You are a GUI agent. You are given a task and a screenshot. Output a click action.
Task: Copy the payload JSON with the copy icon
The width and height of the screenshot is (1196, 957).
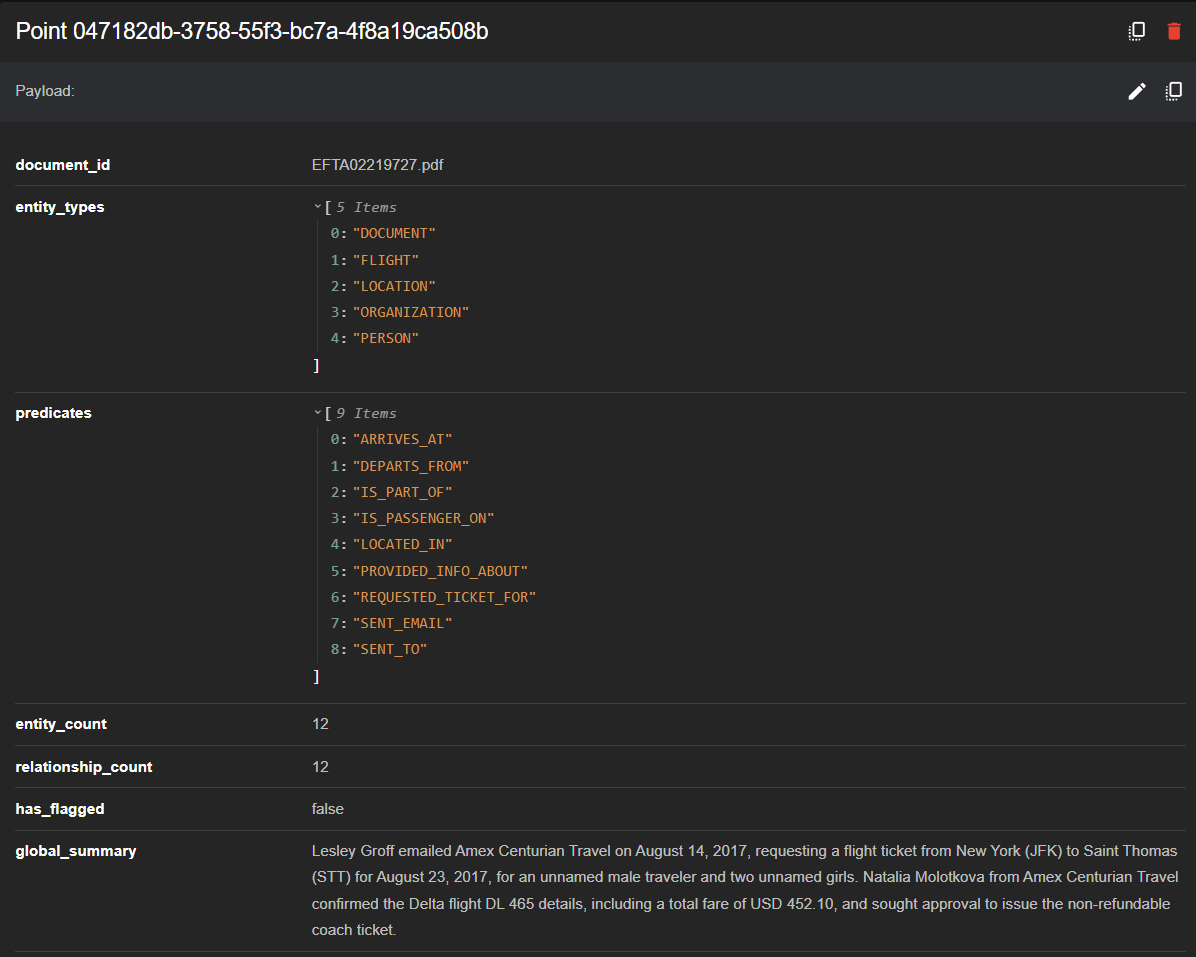click(x=1174, y=91)
